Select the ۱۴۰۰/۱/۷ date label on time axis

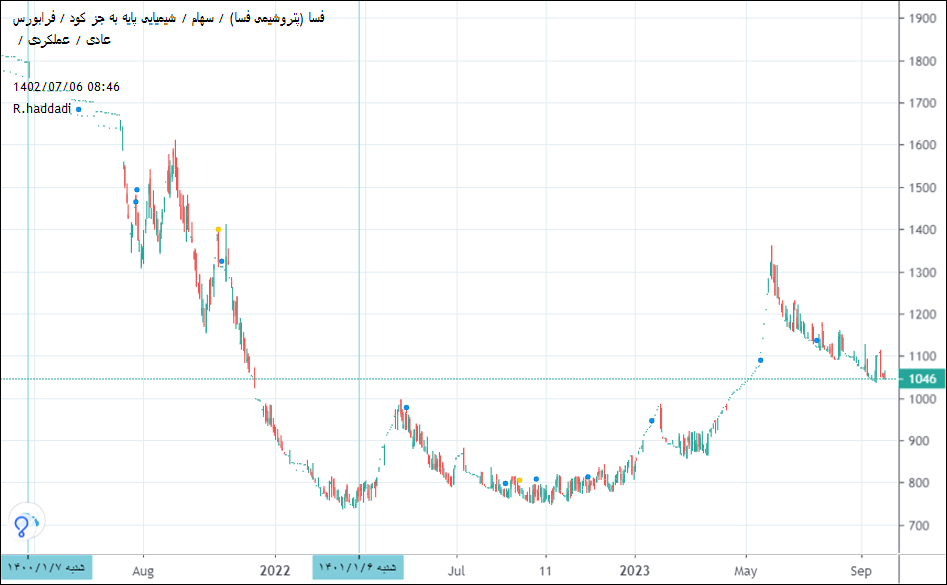click(46, 568)
